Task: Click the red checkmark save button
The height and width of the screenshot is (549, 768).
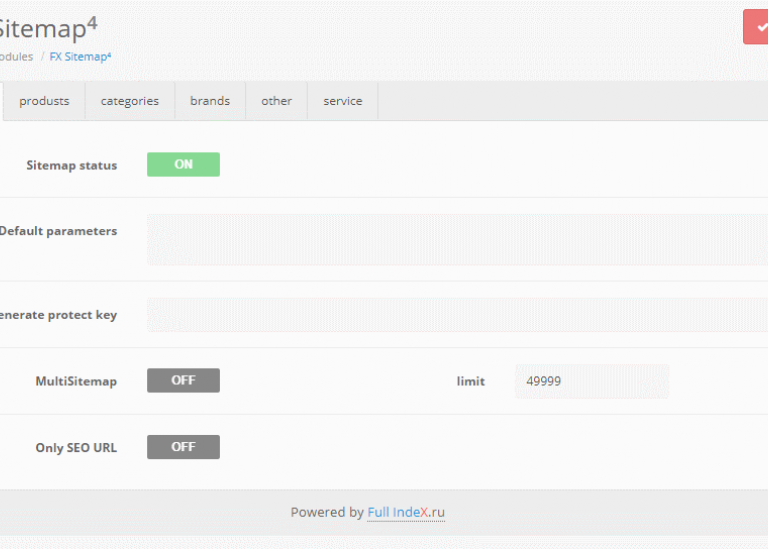Action: click(x=756, y=27)
